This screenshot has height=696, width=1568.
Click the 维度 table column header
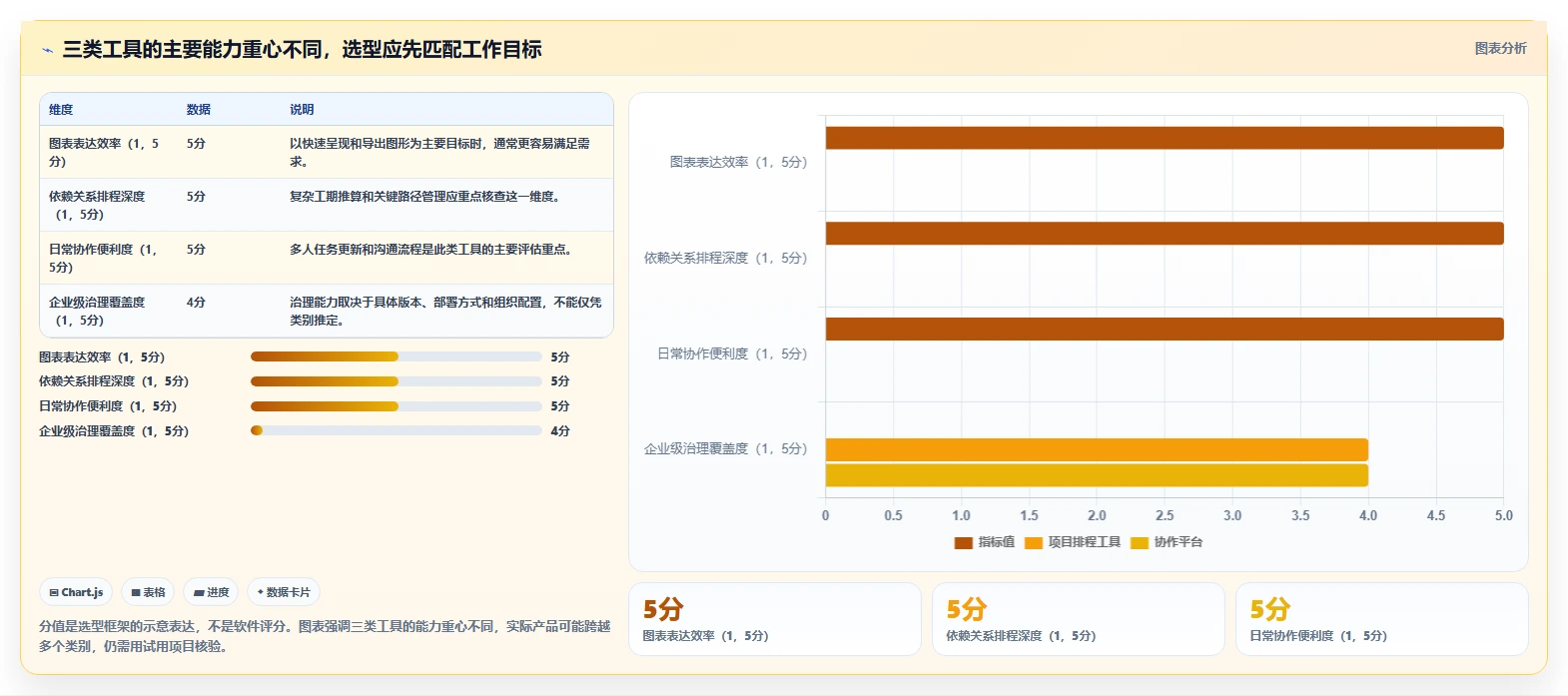pos(61,110)
